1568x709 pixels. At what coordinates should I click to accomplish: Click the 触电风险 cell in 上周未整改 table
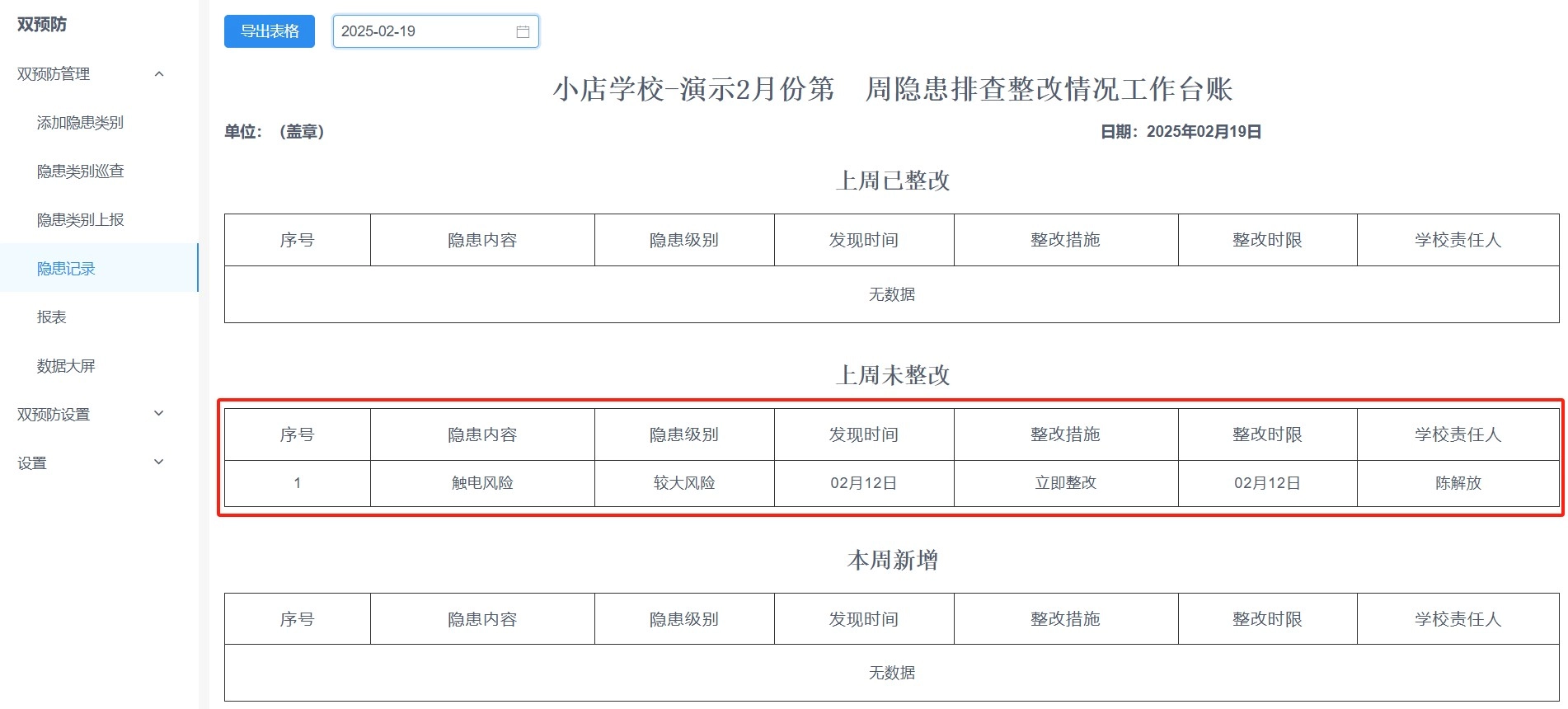pyautogui.click(x=482, y=483)
